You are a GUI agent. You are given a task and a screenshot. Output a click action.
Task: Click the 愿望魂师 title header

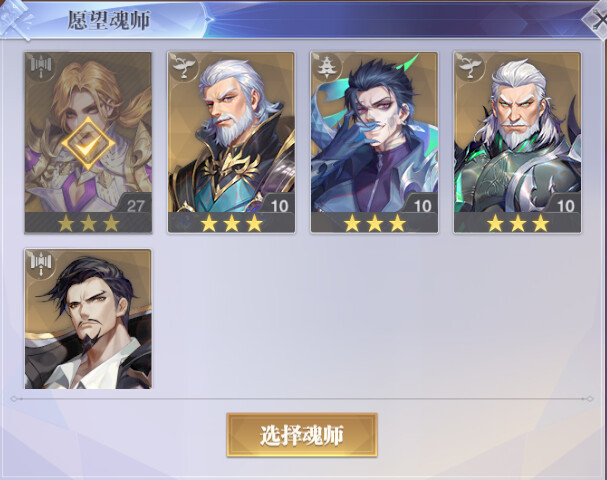[109, 21]
